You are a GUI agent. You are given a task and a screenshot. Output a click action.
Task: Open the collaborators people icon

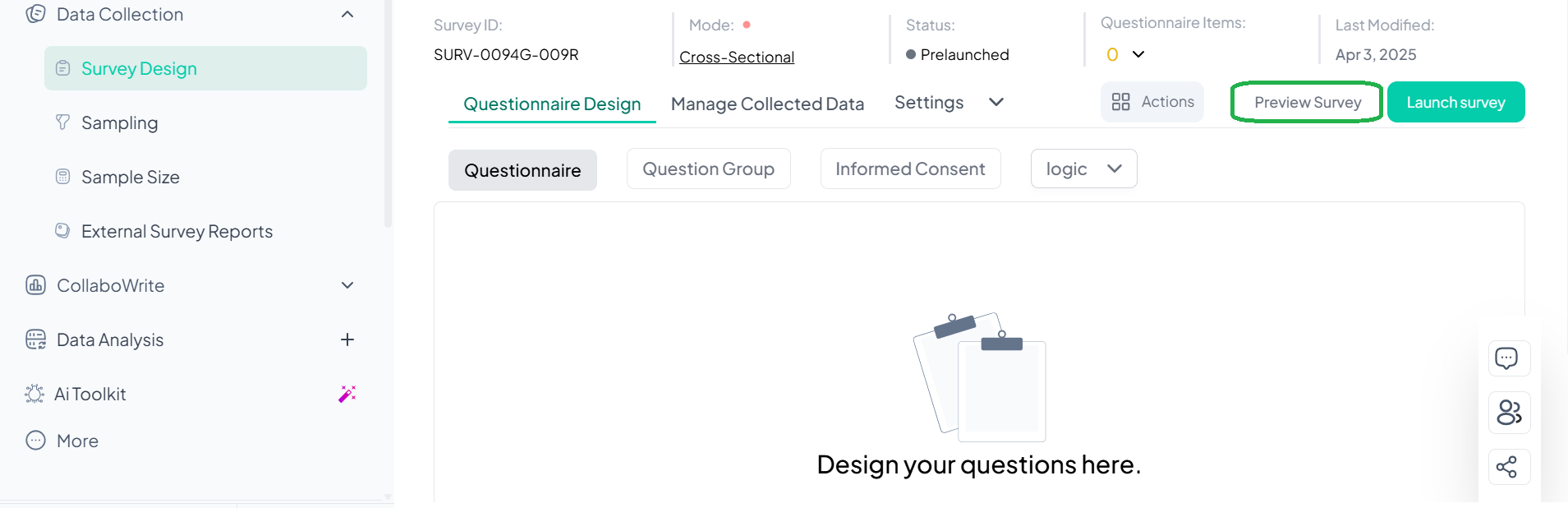point(1509,413)
